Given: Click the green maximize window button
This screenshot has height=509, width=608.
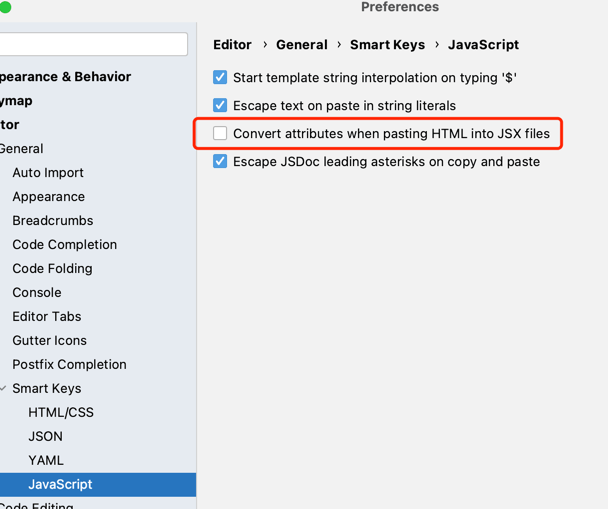Looking at the screenshot, I should 5,7.
